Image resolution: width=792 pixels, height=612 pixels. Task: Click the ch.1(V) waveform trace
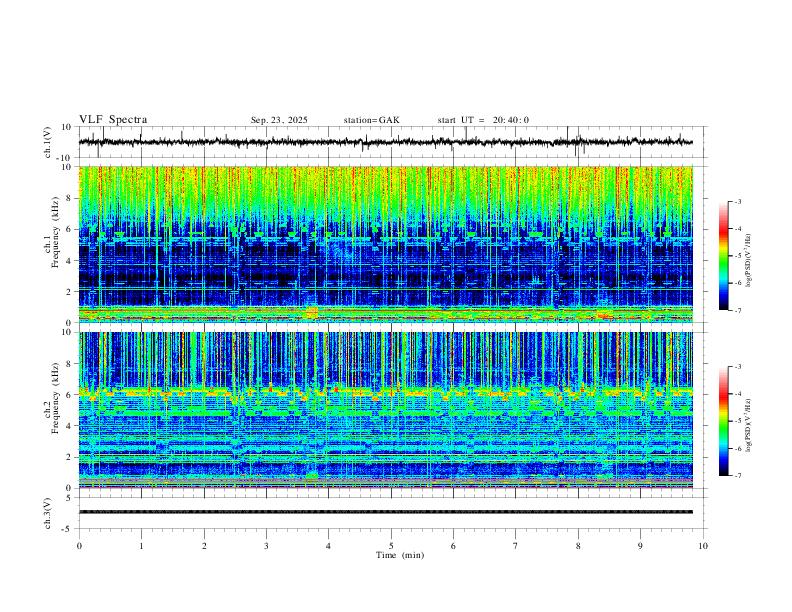(386, 142)
